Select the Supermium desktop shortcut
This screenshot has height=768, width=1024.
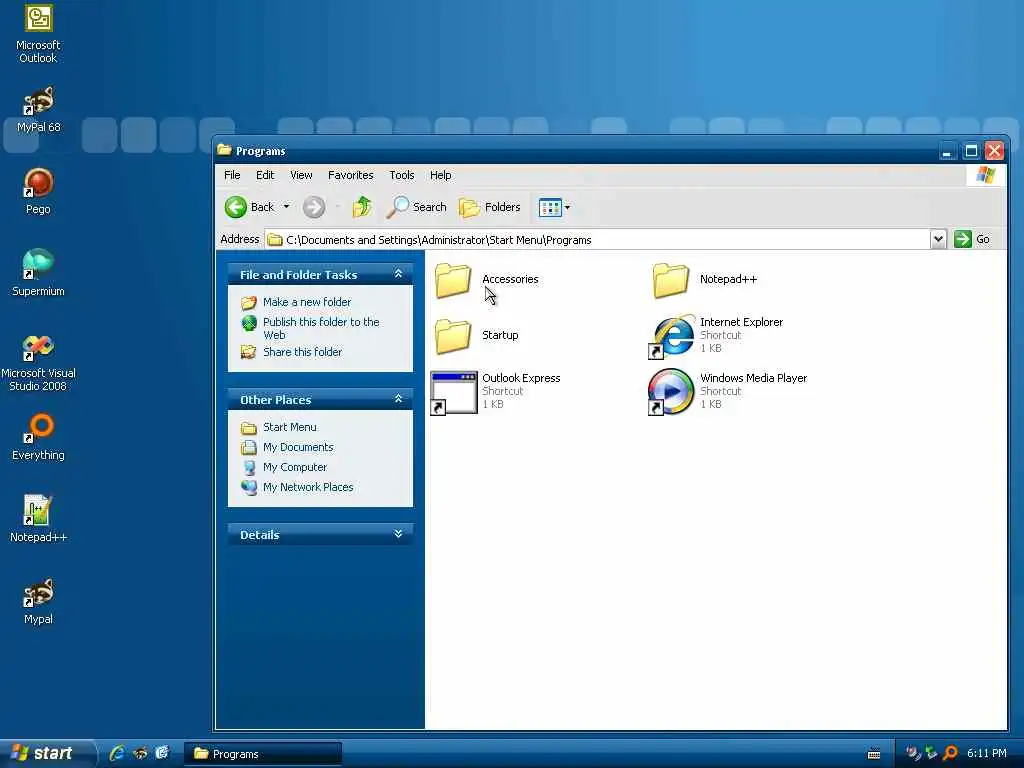click(x=38, y=273)
